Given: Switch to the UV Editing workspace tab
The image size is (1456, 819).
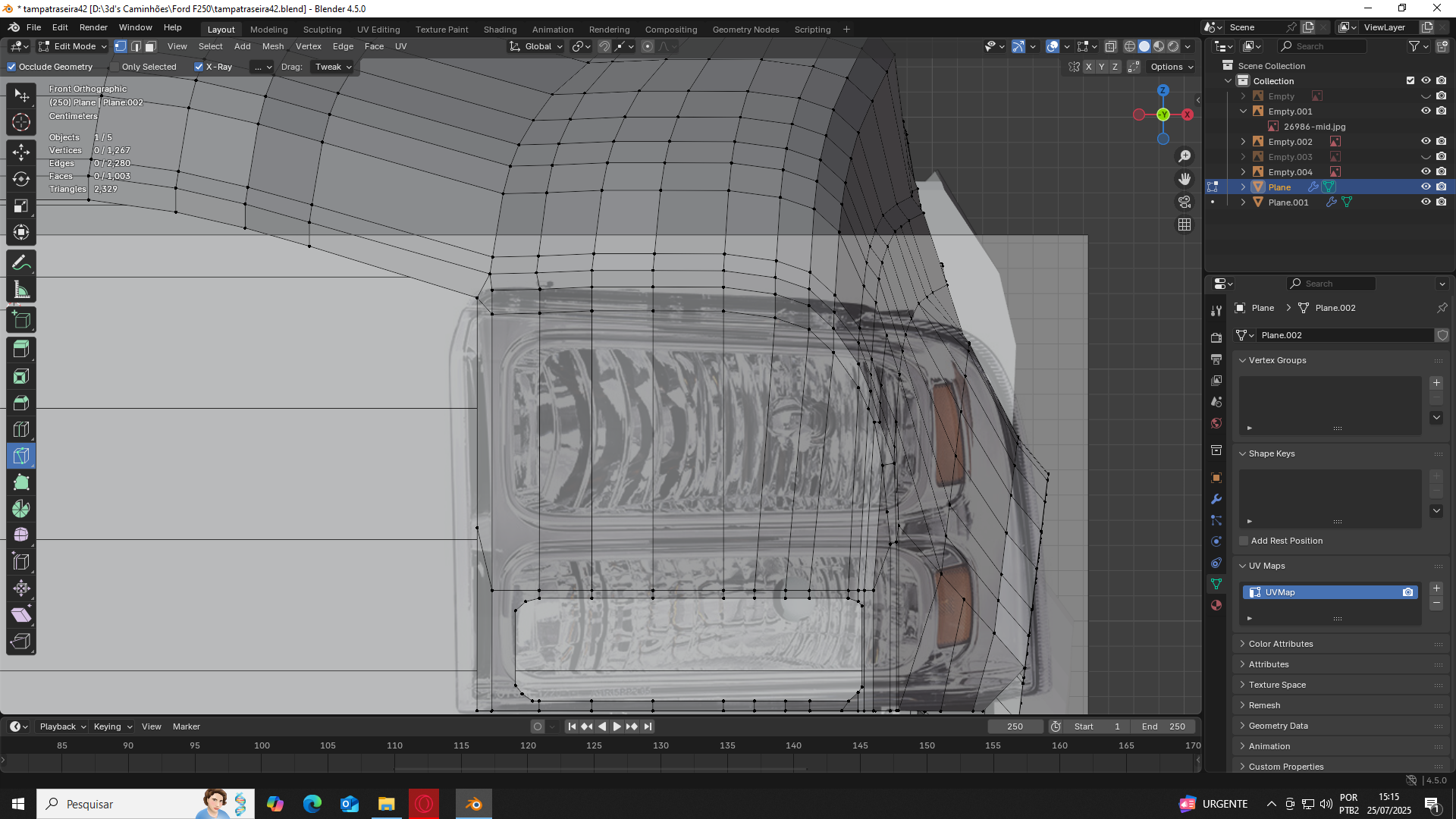Looking at the screenshot, I should point(378,30).
